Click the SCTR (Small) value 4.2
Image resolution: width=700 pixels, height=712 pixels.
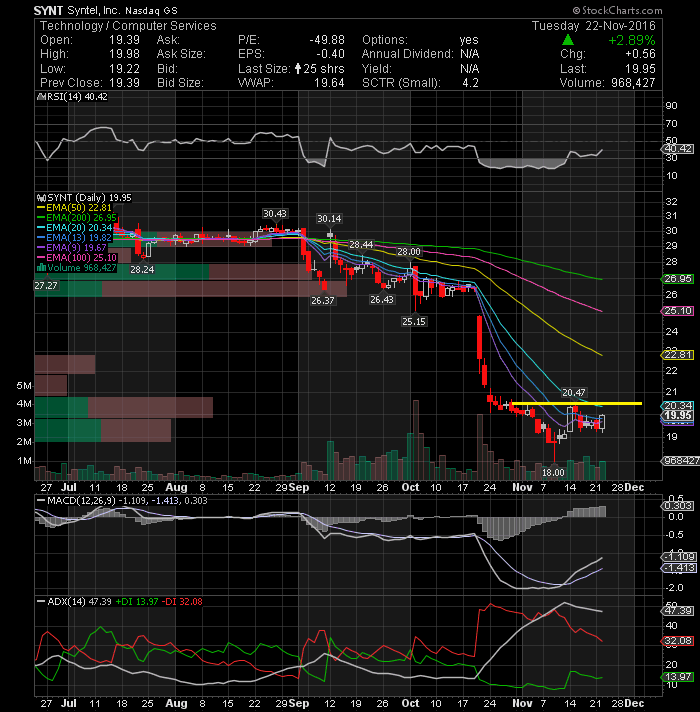pyautogui.click(x=470, y=83)
